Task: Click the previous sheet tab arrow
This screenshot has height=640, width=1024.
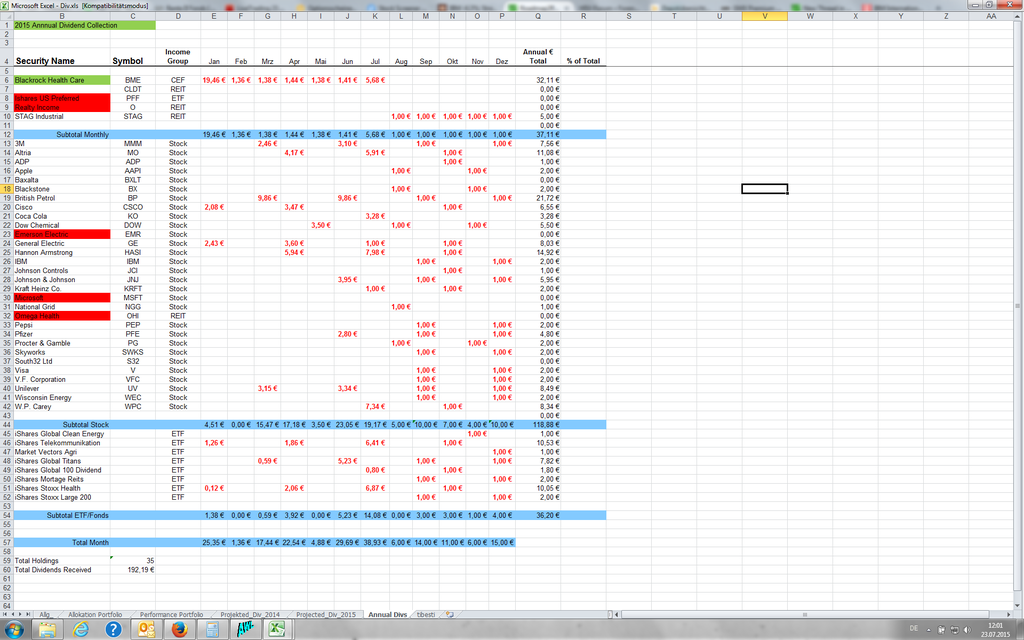Action: click(x=13, y=615)
